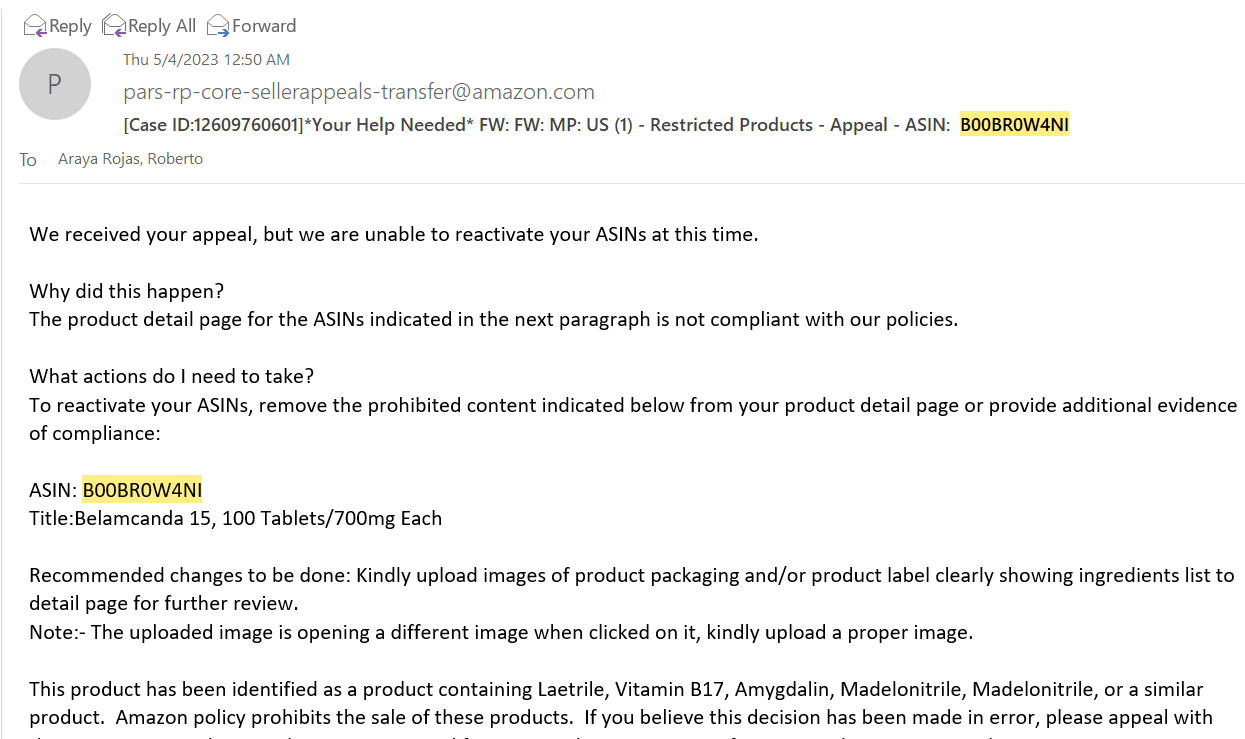
Task: Select the Reply button label
Action: coord(70,26)
